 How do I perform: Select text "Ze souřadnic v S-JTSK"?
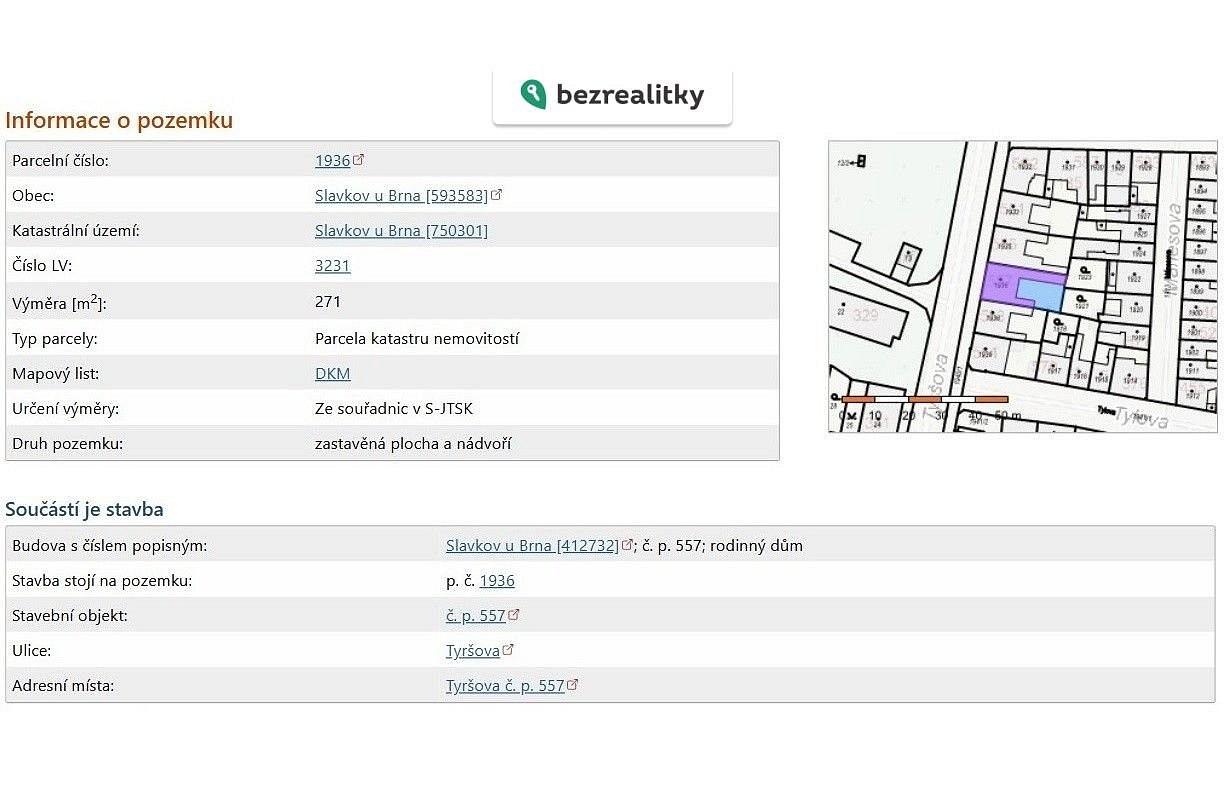click(394, 409)
